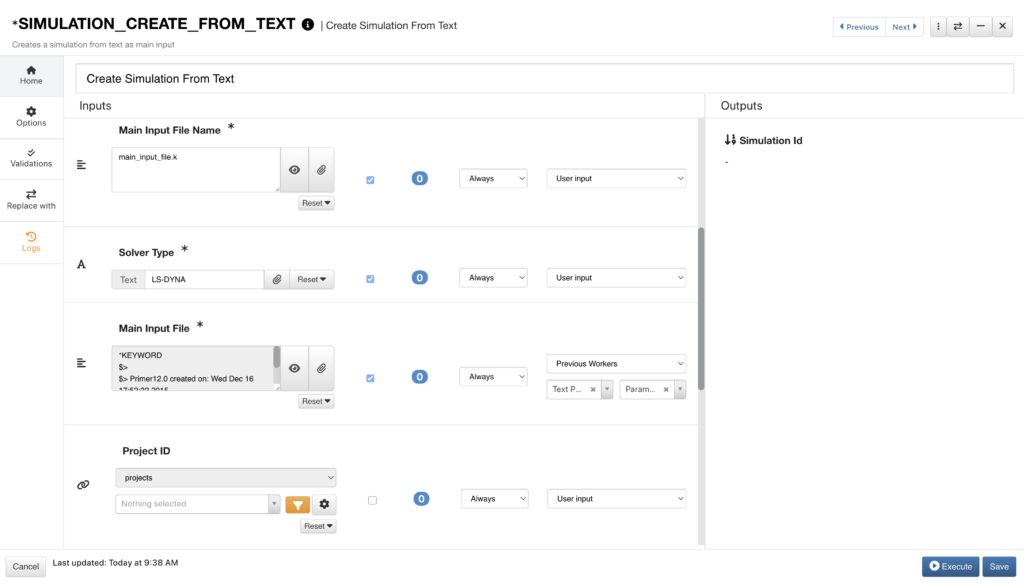Click the link icon beside Project ID
Viewport: 1024px width, 585px height.
[83, 485]
